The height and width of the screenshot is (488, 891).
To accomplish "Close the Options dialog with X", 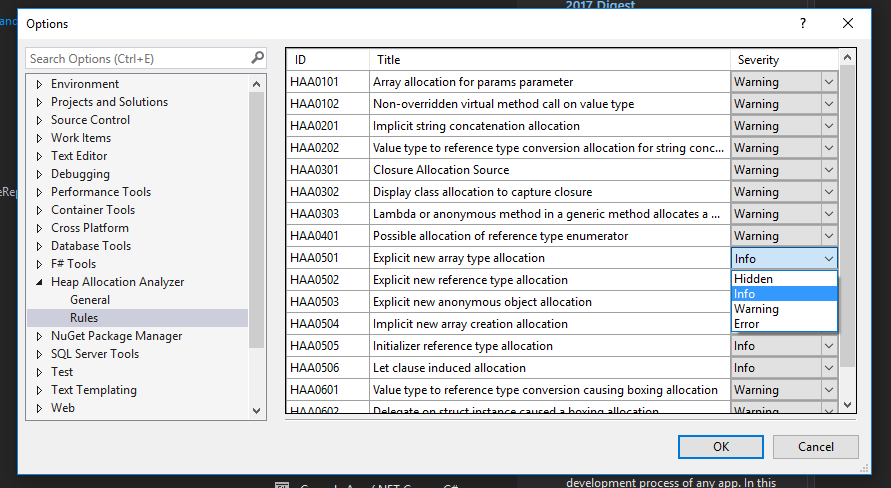I will [x=847, y=23].
